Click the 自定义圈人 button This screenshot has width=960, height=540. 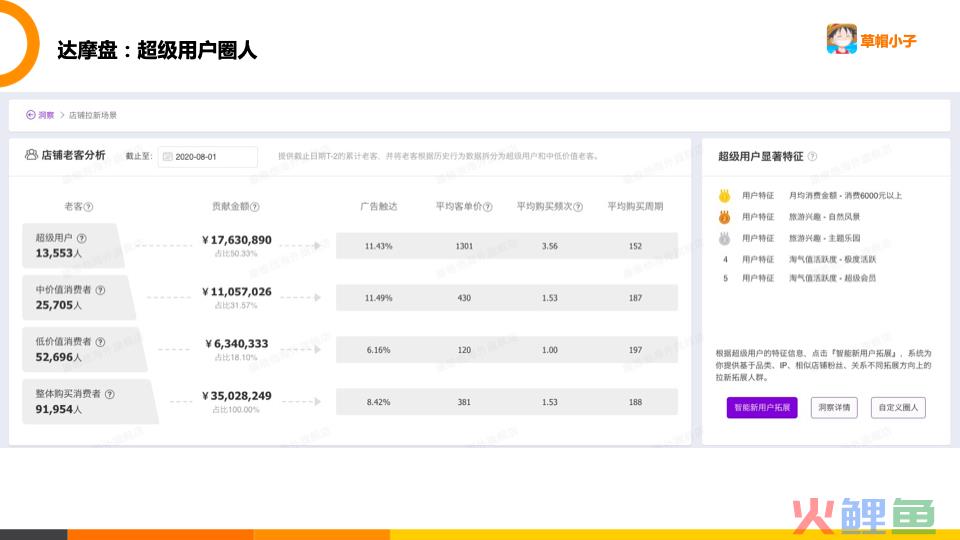tap(898, 407)
